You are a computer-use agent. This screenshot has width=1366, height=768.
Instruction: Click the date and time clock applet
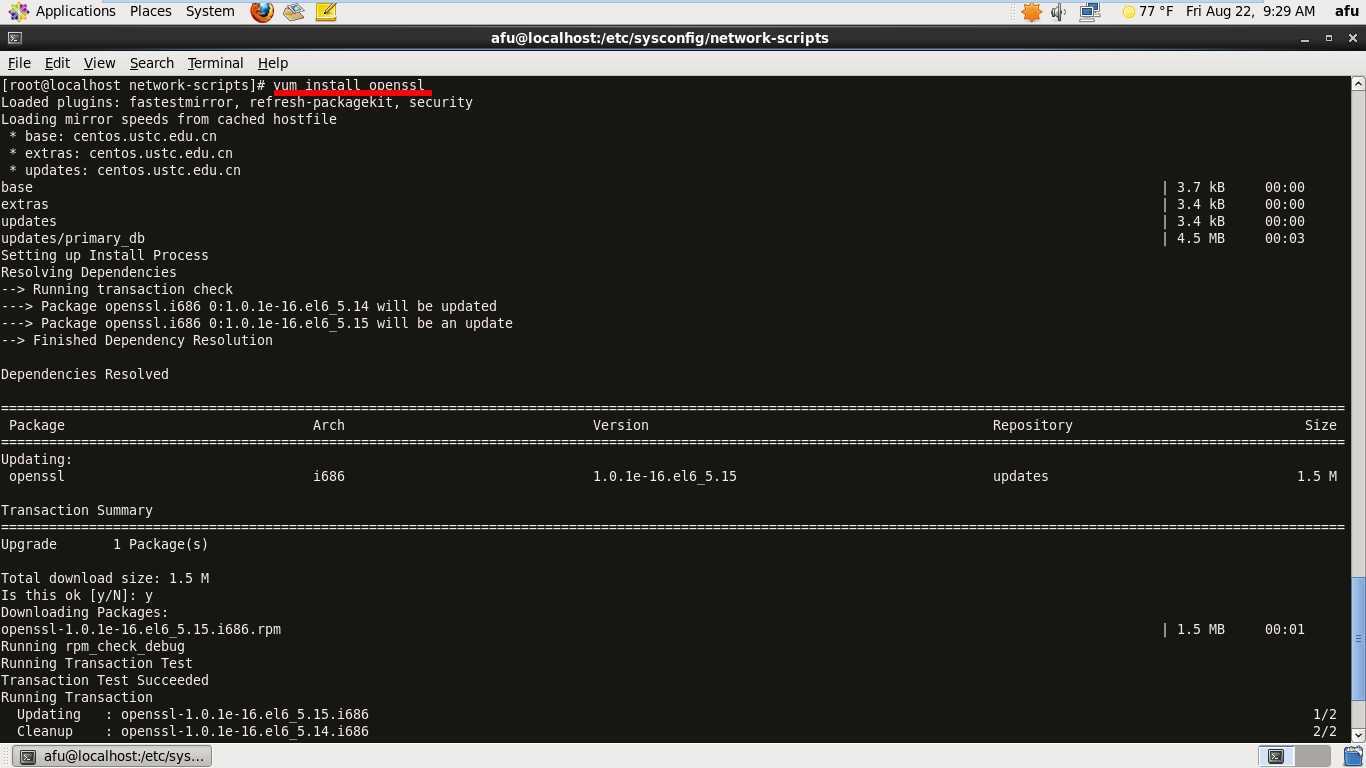[1250, 11]
